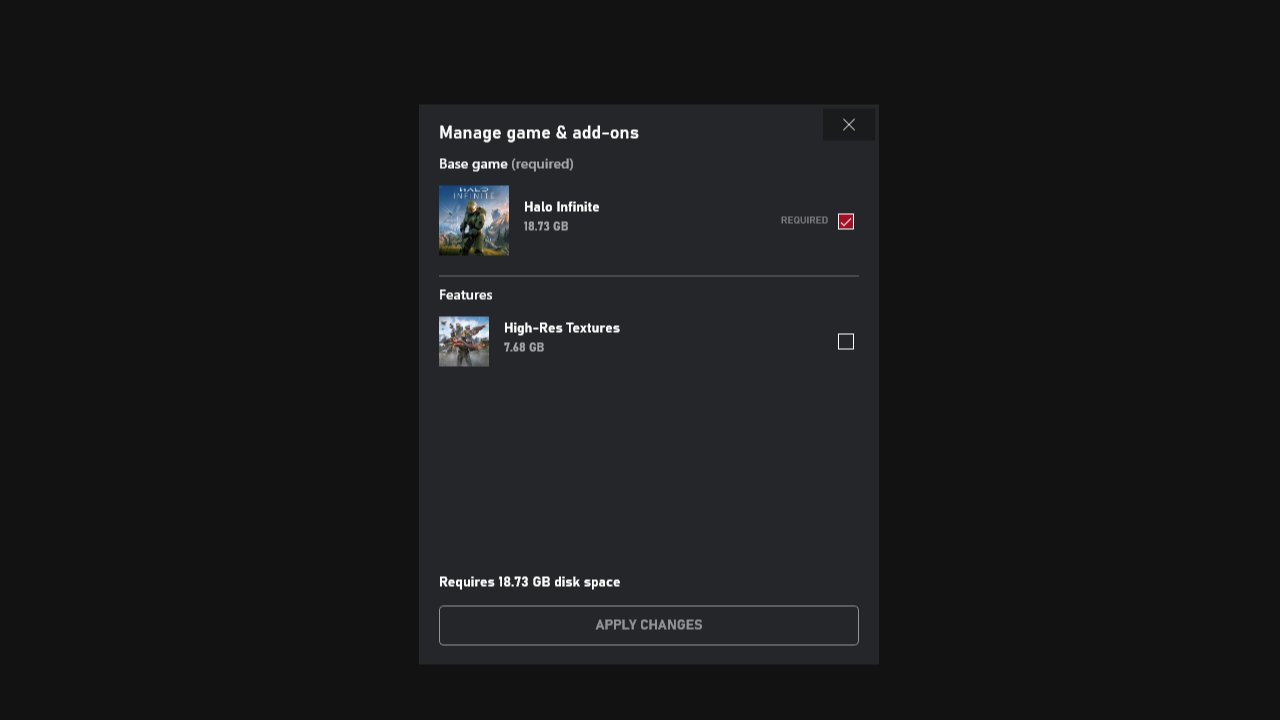Click the Halo Infinite title text
This screenshot has width=1280, height=720.
coord(562,207)
